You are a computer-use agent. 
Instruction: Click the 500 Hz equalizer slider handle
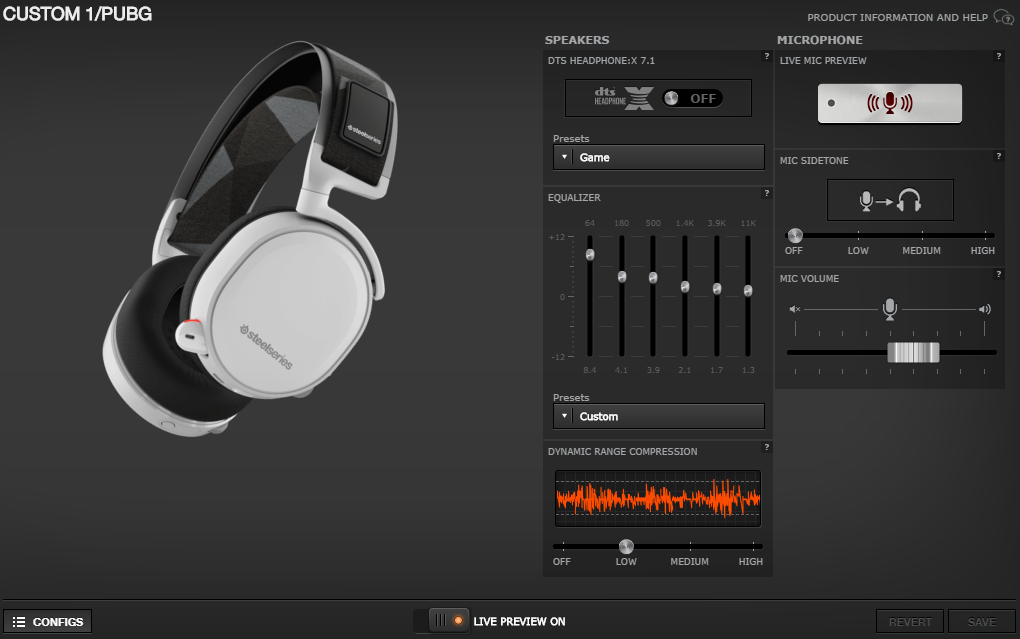tap(653, 278)
